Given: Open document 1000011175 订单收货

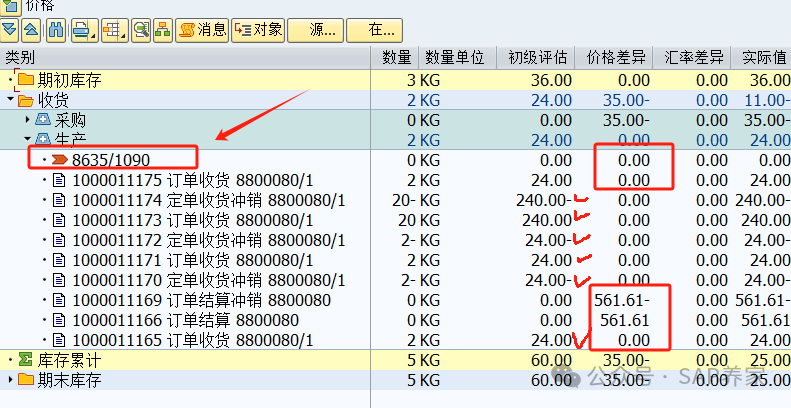Looking at the screenshot, I should 193,180.
